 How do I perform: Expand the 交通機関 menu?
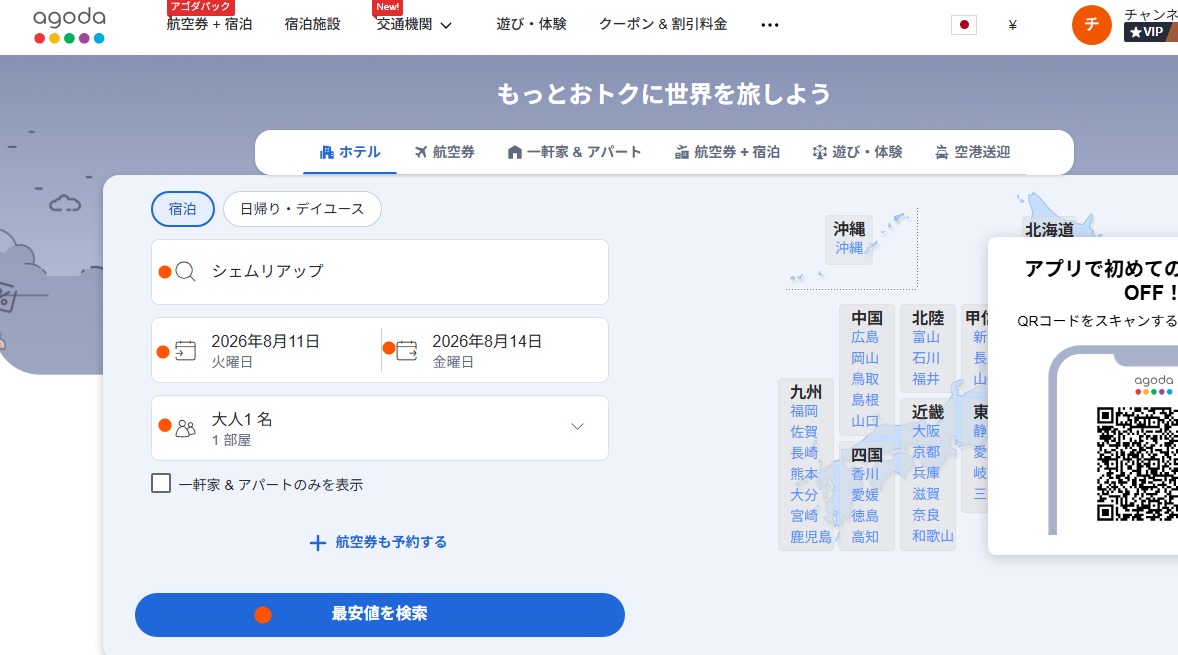pos(414,24)
